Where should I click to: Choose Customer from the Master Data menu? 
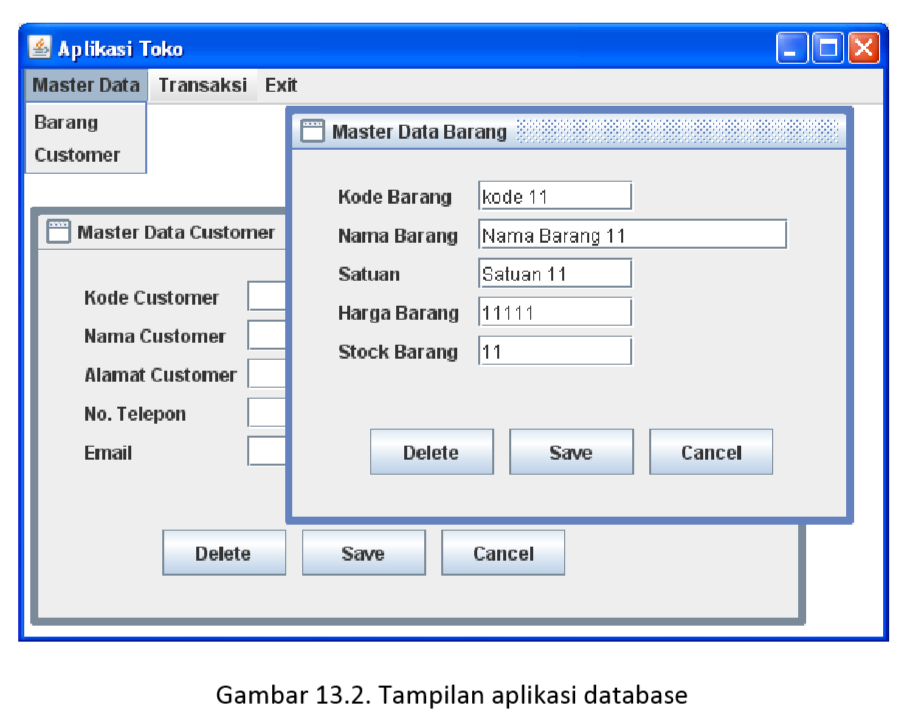tap(78, 154)
